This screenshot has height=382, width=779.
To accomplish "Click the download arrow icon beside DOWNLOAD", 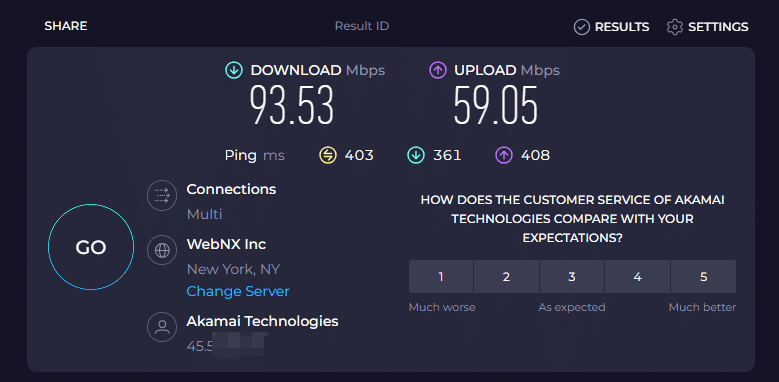I will click(x=234, y=71).
